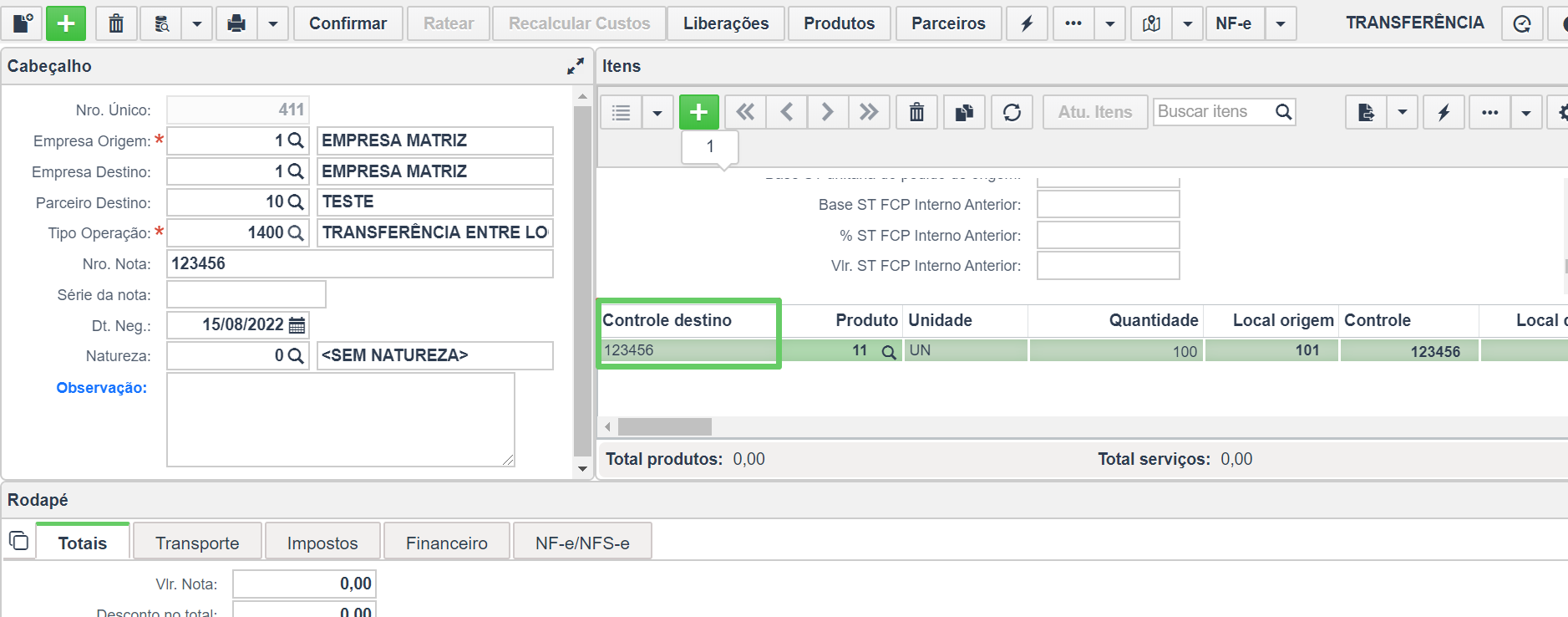Open Parceiro Destino lookup magnifier

tap(296, 202)
